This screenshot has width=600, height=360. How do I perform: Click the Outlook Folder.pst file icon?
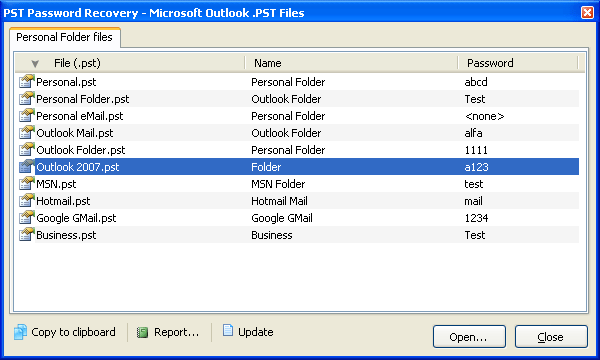click(26, 150)
